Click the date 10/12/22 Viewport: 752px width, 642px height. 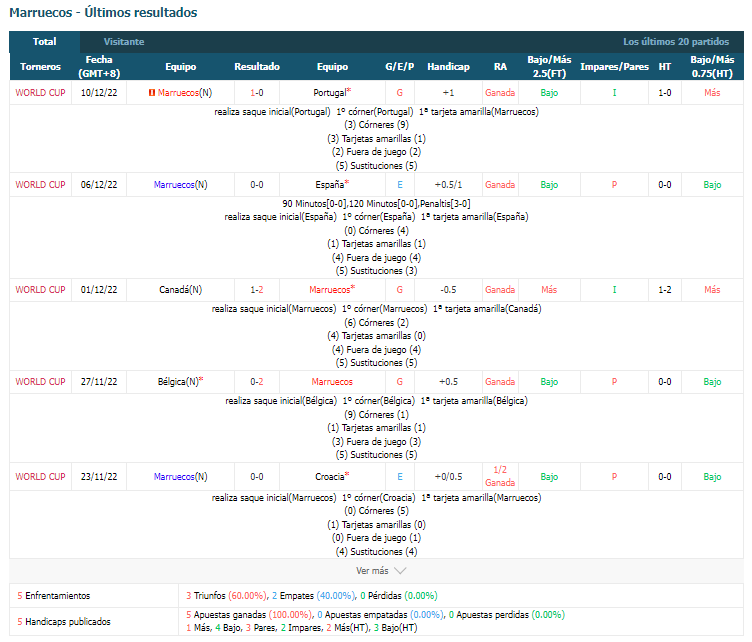click(x=99, y=93)
